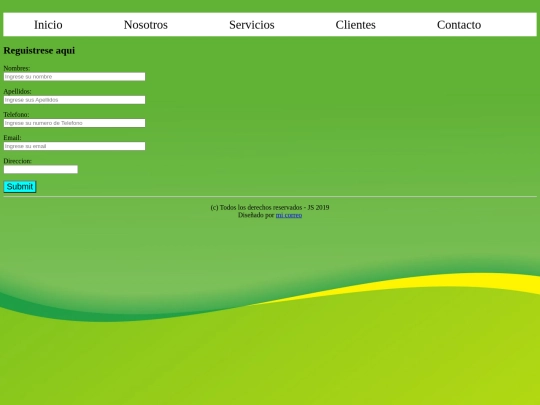540x405 pixels.
Task: Click the Email input field
Action: [74, 146]
